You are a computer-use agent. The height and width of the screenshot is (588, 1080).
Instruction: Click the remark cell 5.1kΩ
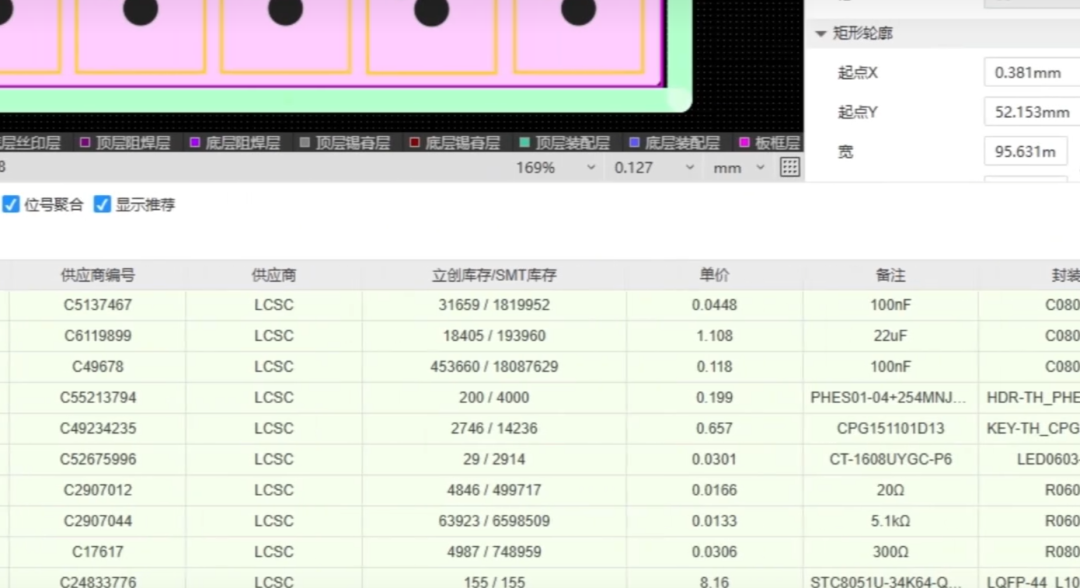click(890, 521)
